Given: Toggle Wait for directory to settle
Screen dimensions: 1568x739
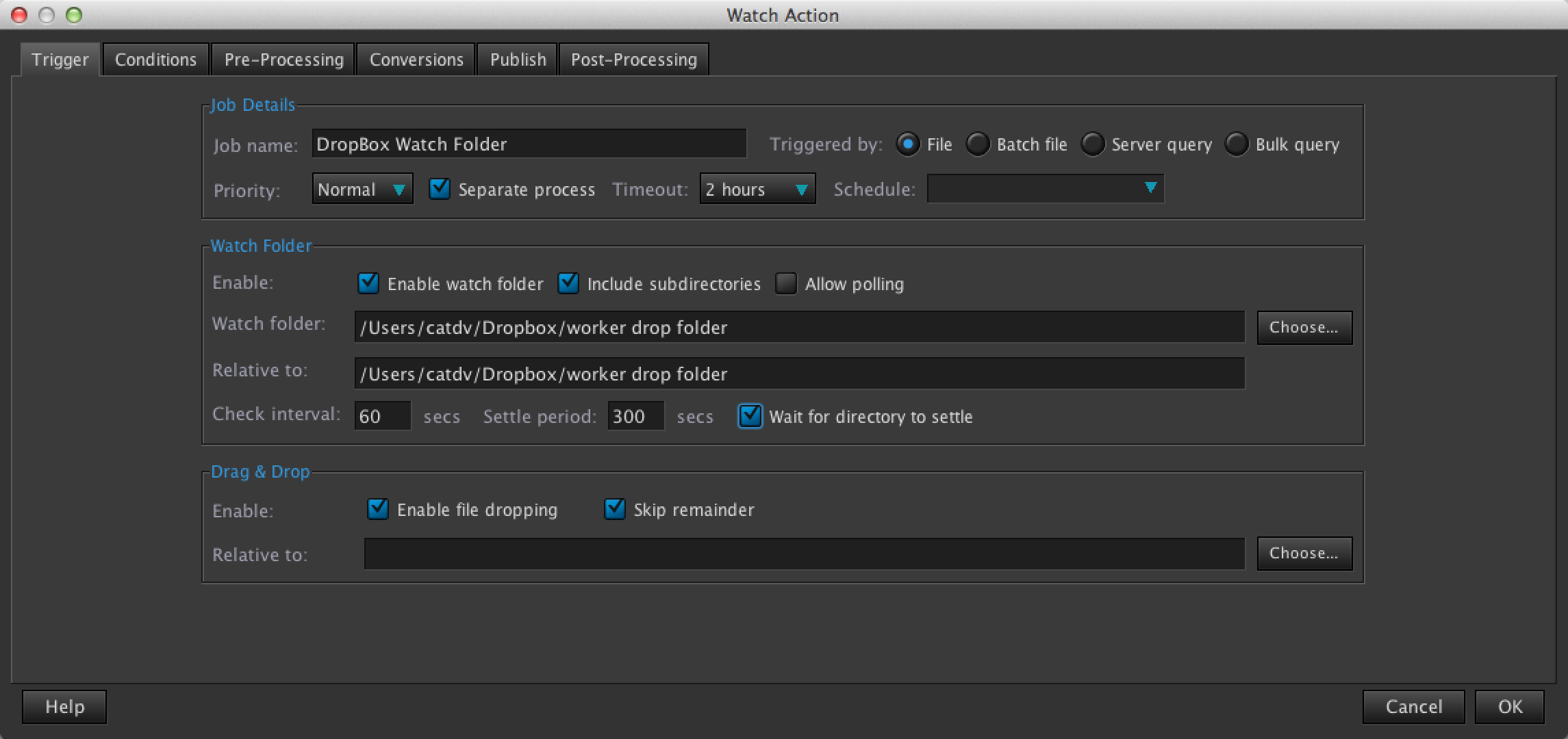Looking at the screenshot, I should pyautogui.click(x=750, y=416).
